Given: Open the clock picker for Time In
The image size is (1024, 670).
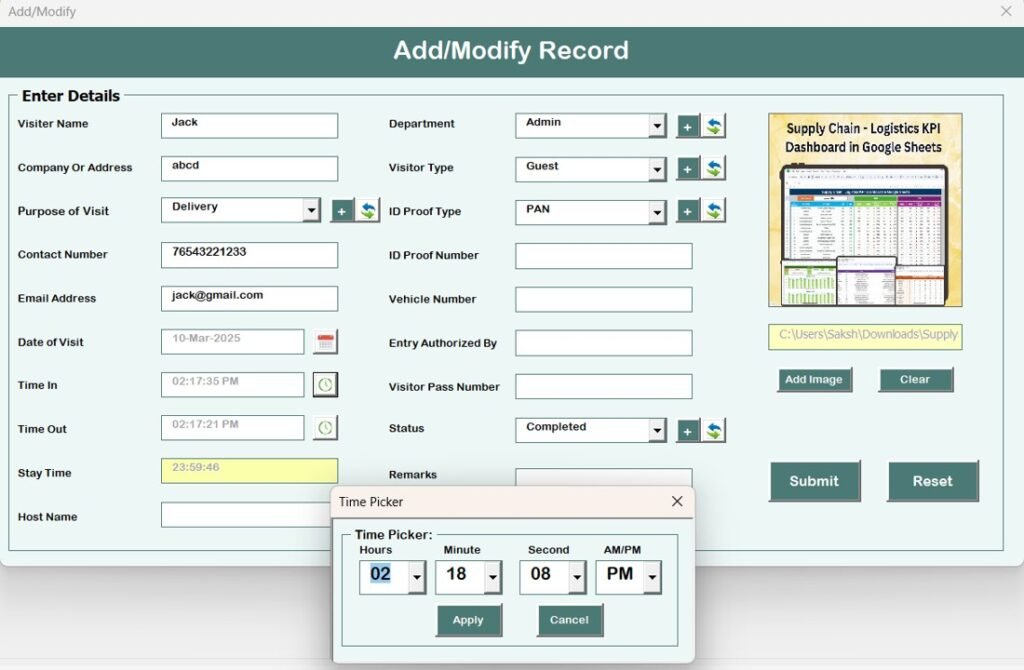Looking at the screenshot, I should click(325, 384).
